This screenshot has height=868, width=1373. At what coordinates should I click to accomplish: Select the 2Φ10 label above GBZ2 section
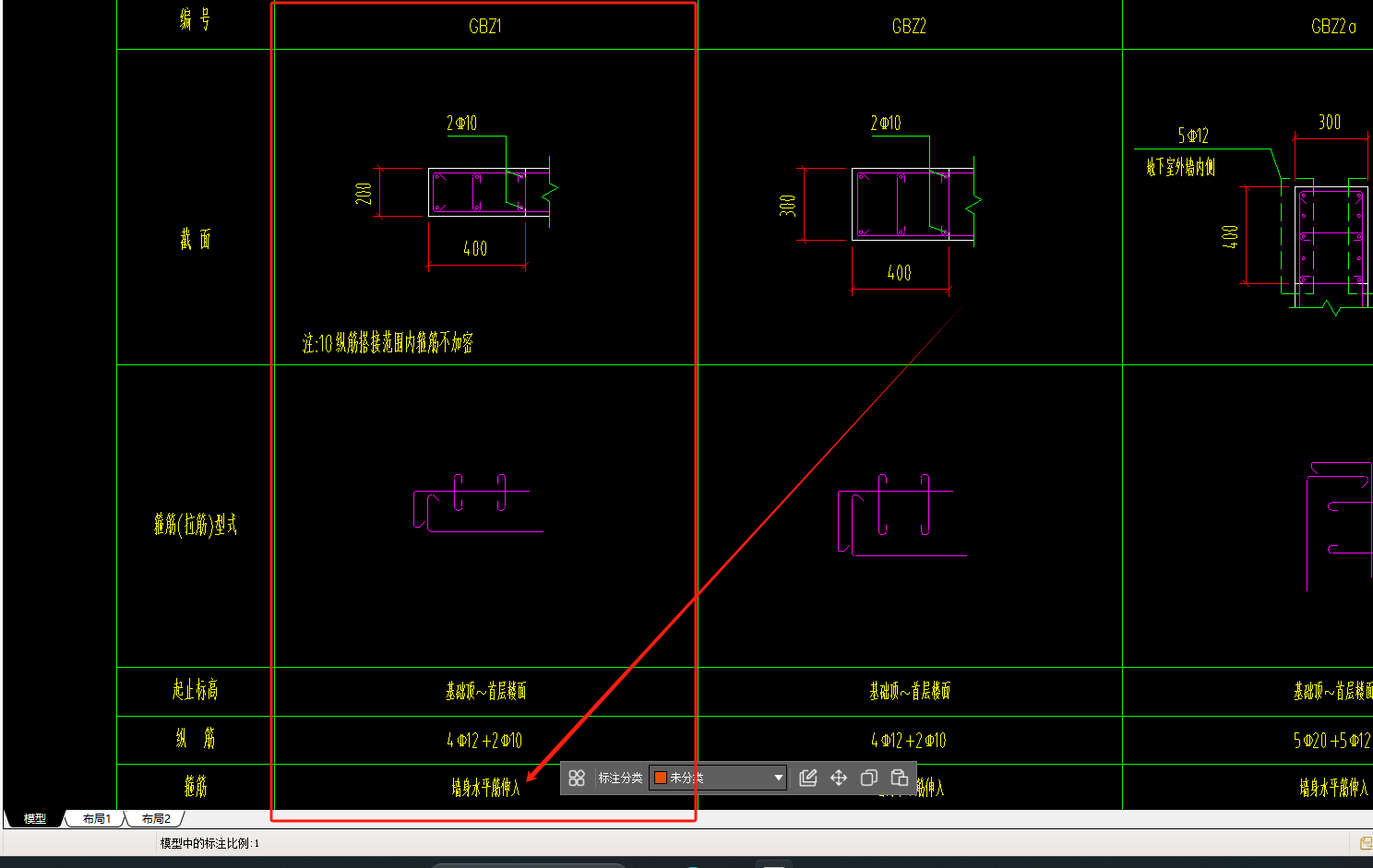tap(886, 124)
